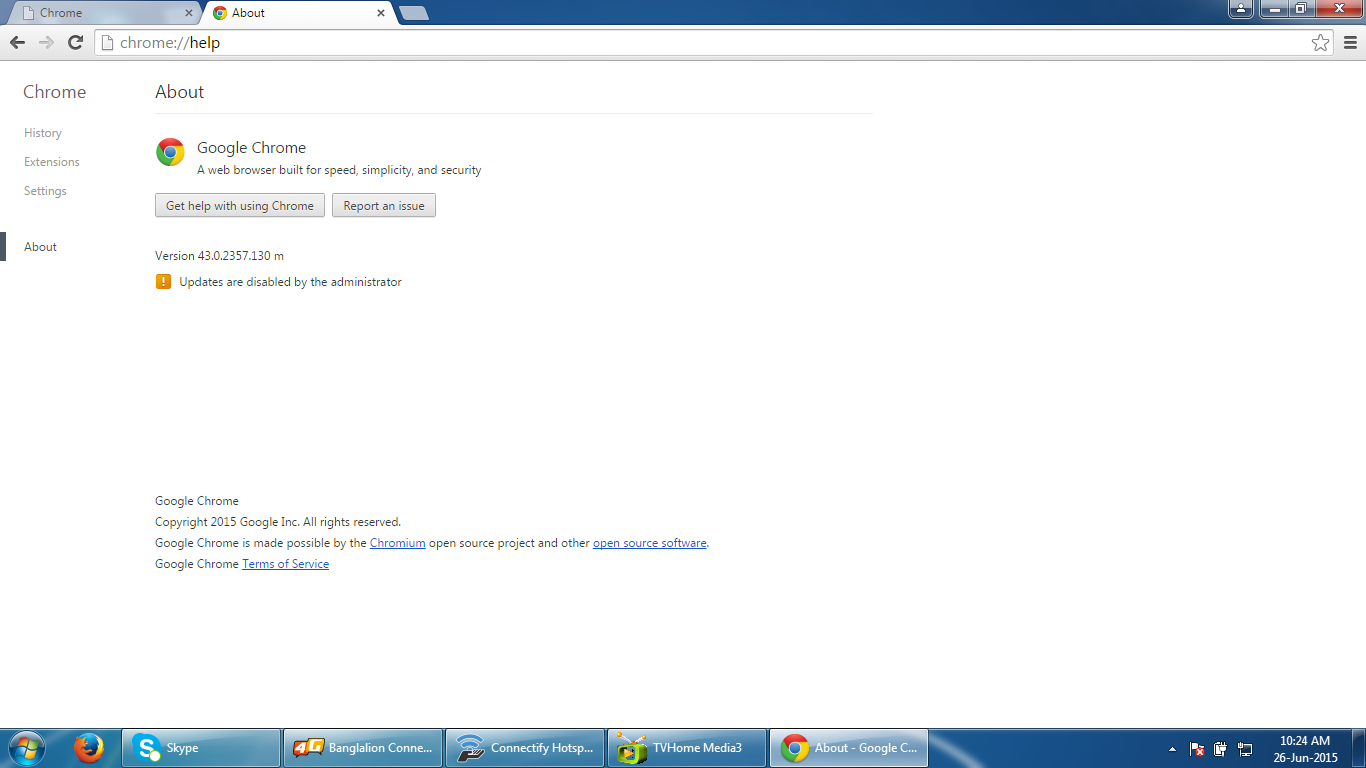Close the first Chrome tab
Image resolution: width=1366 pixels, height=768 pixels.
pyautogui.click(x=189, y=13)
